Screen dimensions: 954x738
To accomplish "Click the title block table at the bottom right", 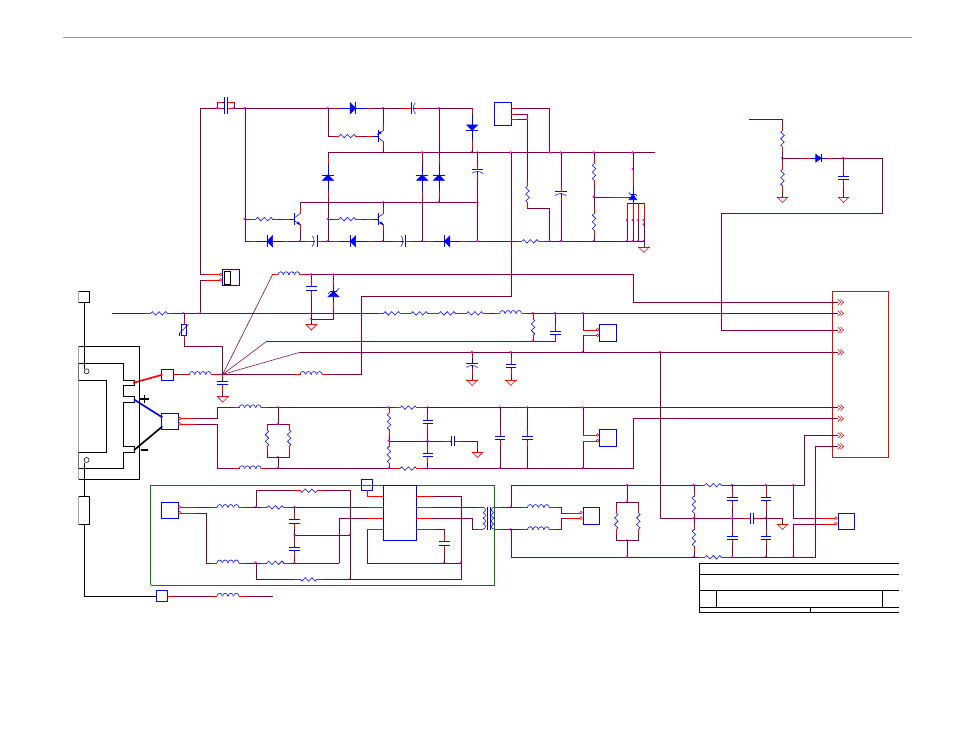I will coord(799,588).
